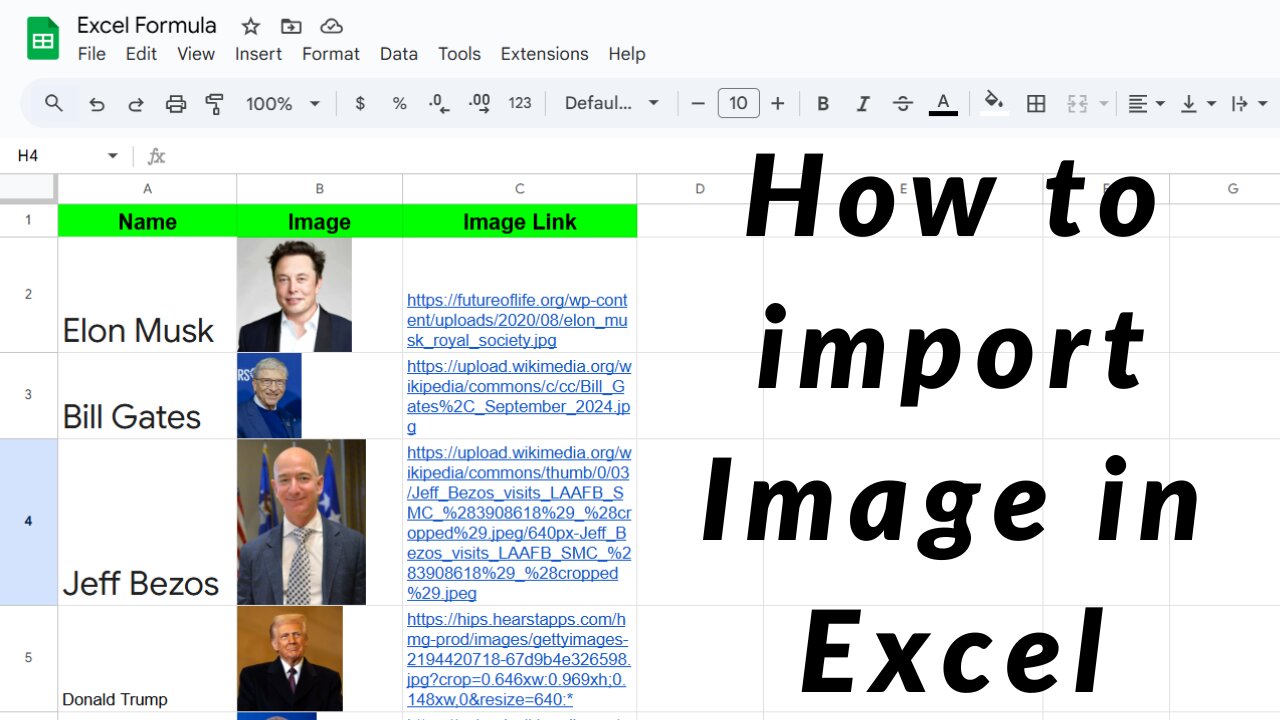1280x720 pixels.
Task: Select column B header
Action: click(319, 188)
